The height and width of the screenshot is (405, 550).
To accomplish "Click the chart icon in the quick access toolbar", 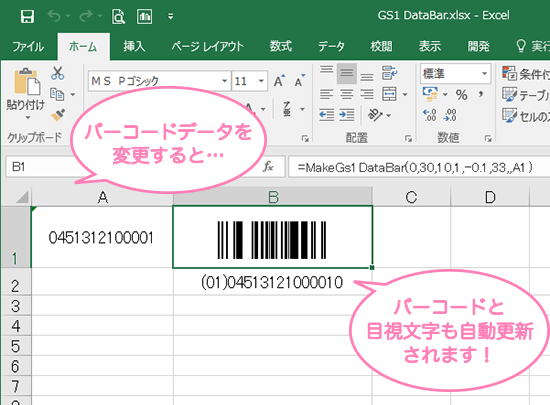I will (145, 16).
